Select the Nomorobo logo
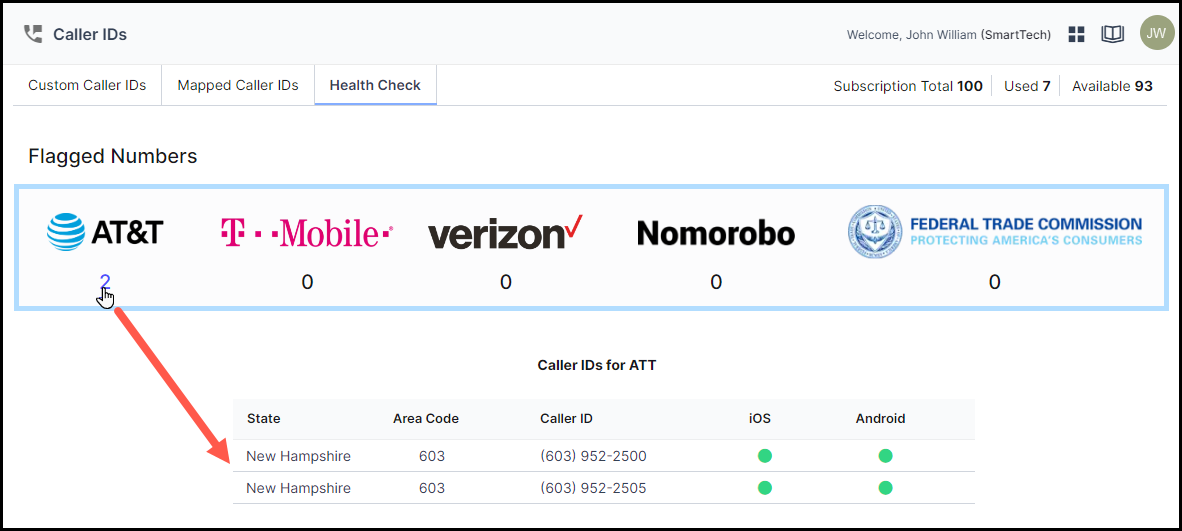This screenshot has width=1182, height=531. 716,233
